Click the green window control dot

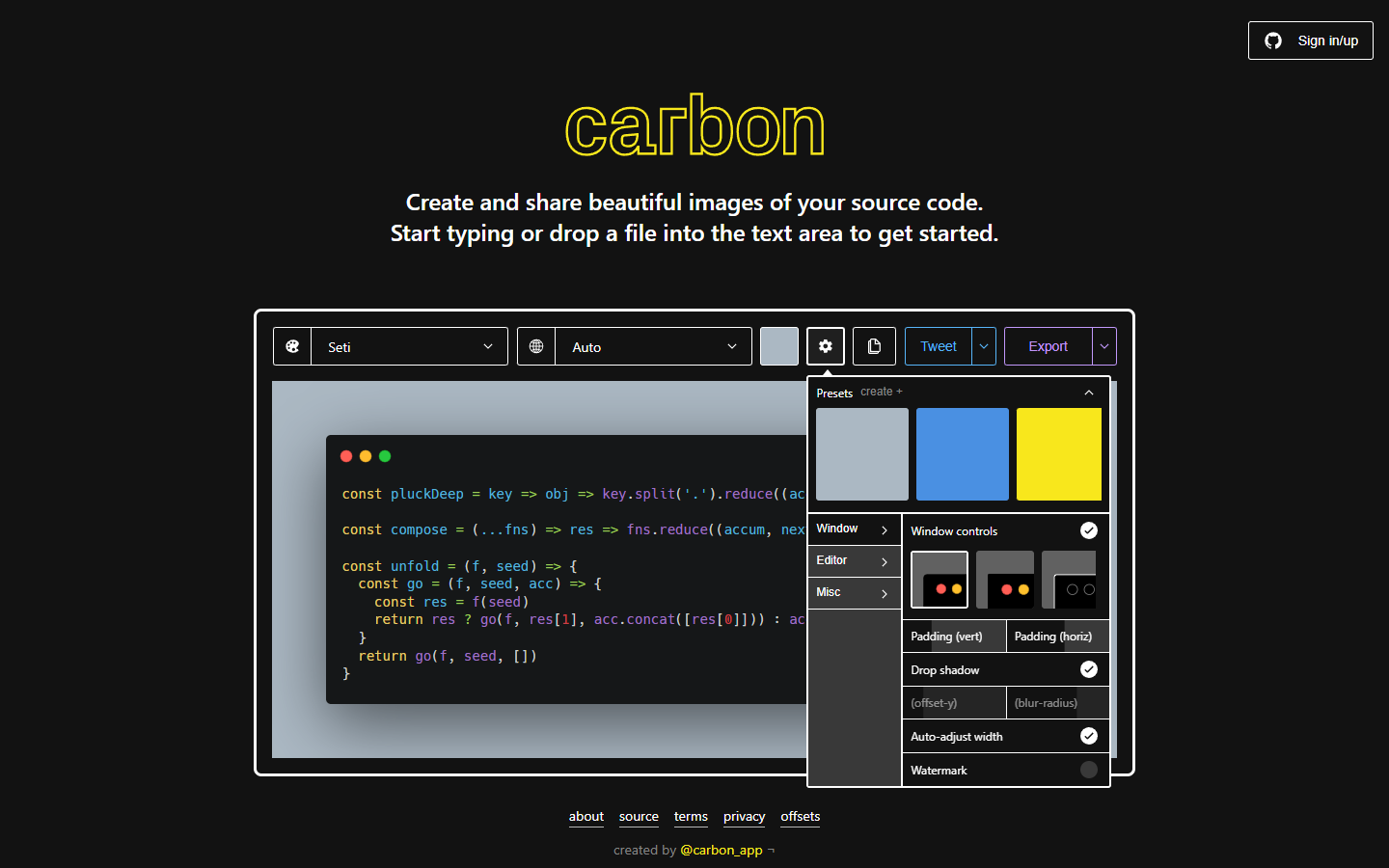coord(385,456)
